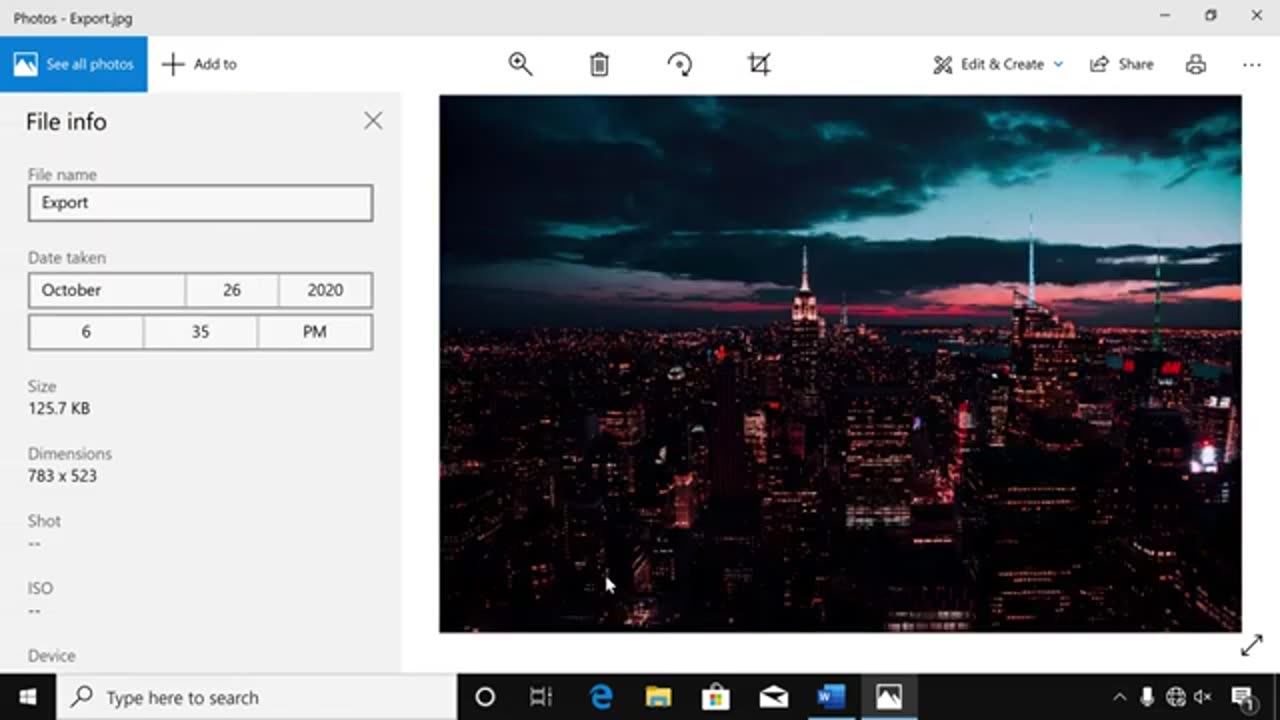1280x720 pixels.
Task: Switch to Word on the taskbar
Action: pos(831,697)
